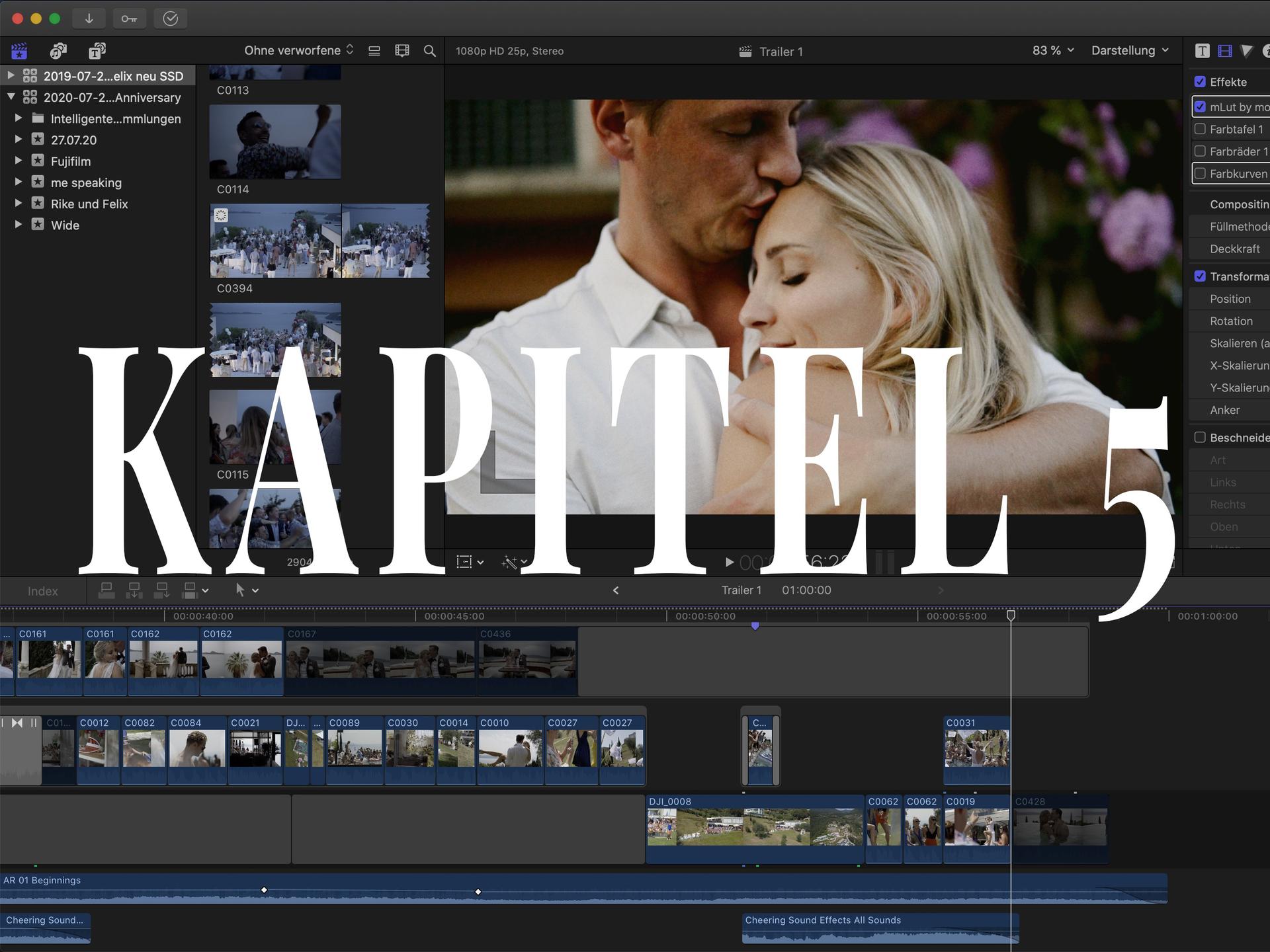The width and height of the screenshot is (1270, 952).
Task: Open the keyword editor key icon
Action: tap(130, 19)
